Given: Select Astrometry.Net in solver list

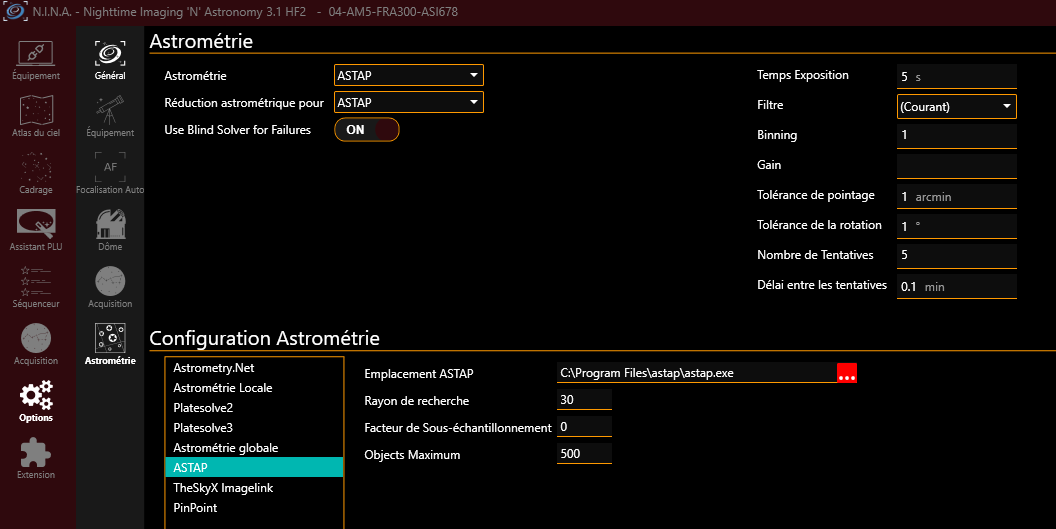Looking at the screenshot, I should (x=255, y=368).
